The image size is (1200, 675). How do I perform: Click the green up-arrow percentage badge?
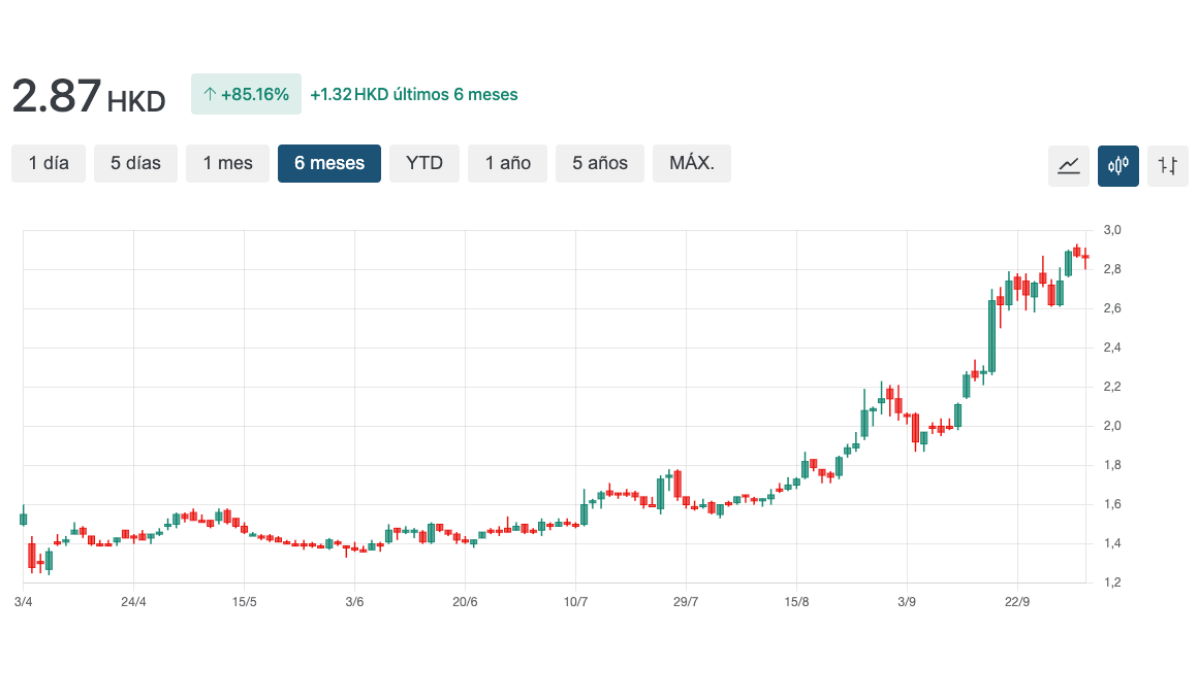click(245, 95)
